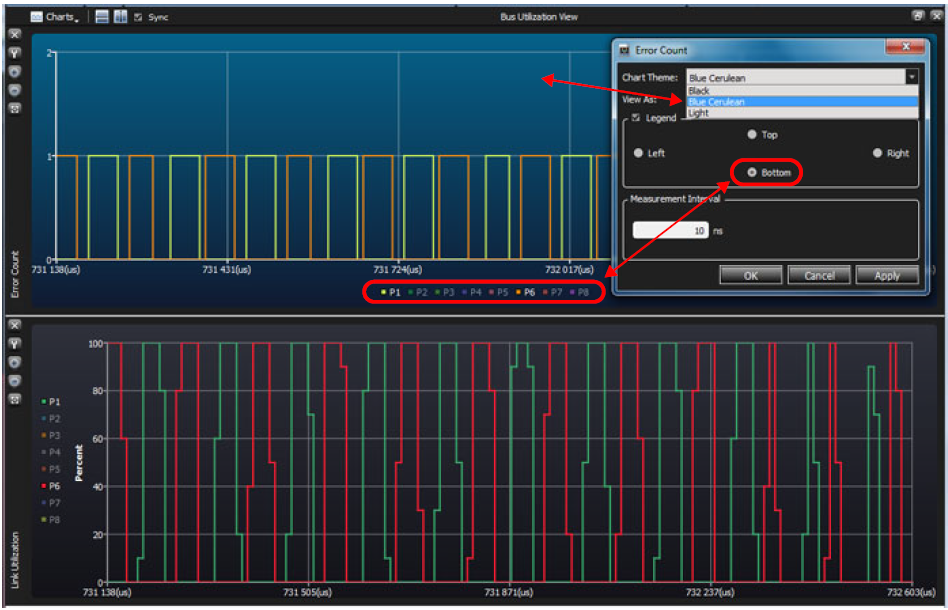
Task: Click the Measurement Interval value field
Action: click(x=670, y=230)
